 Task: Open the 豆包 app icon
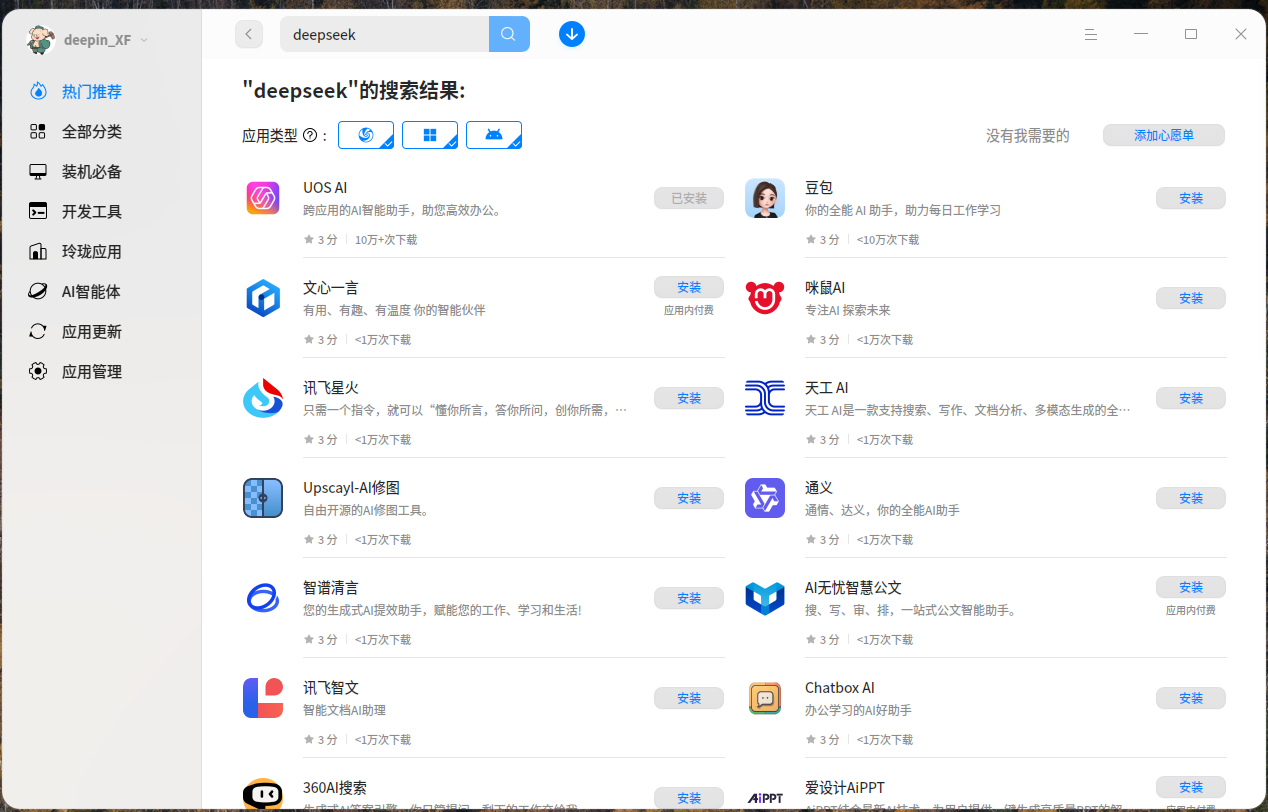click(x=765, y=198)
